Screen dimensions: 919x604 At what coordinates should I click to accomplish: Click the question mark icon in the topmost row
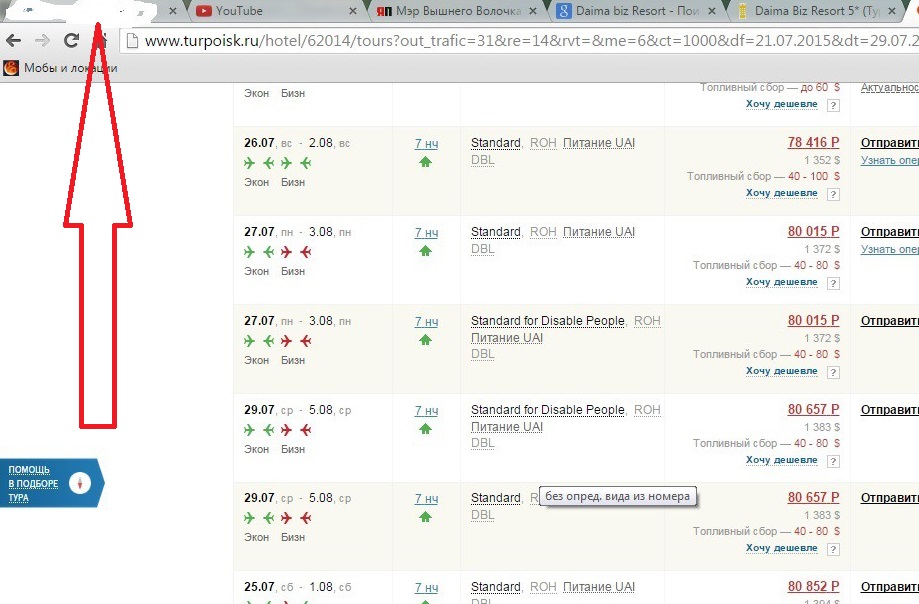833,105
